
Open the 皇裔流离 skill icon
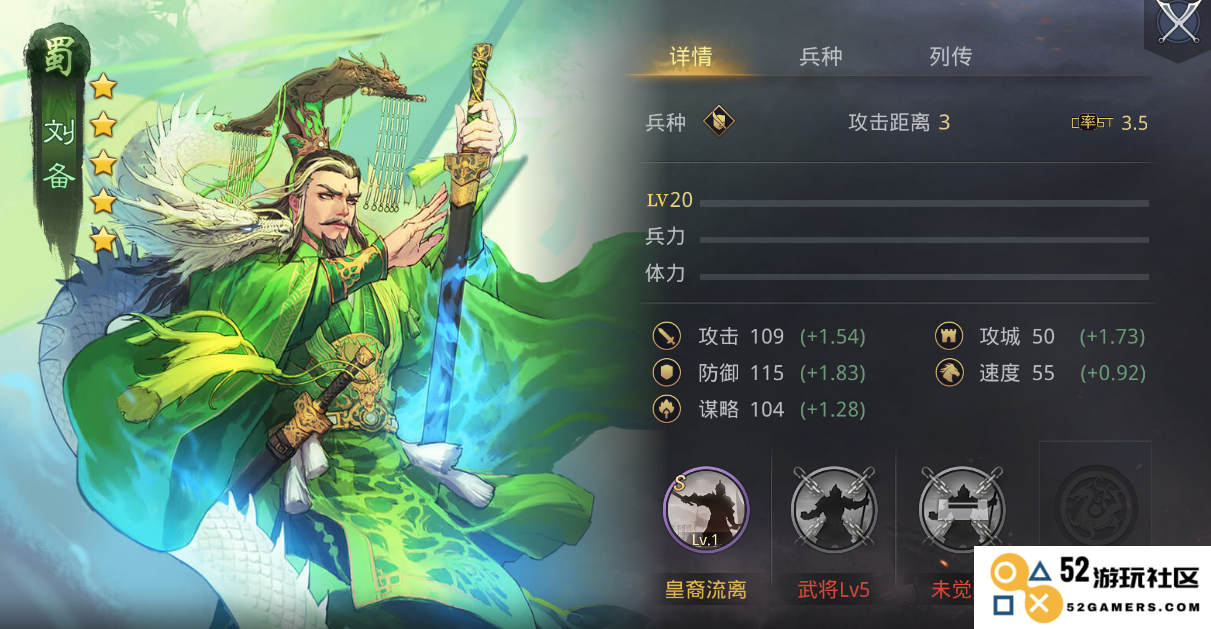click(x=706, y=510)
